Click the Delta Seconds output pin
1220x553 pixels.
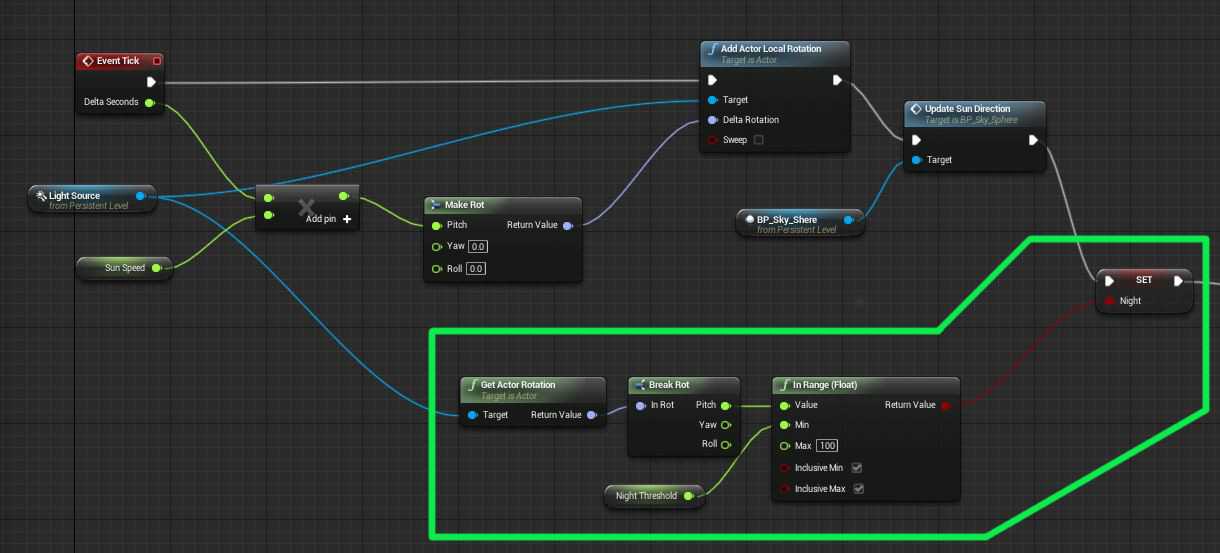(x=149, y=102)
